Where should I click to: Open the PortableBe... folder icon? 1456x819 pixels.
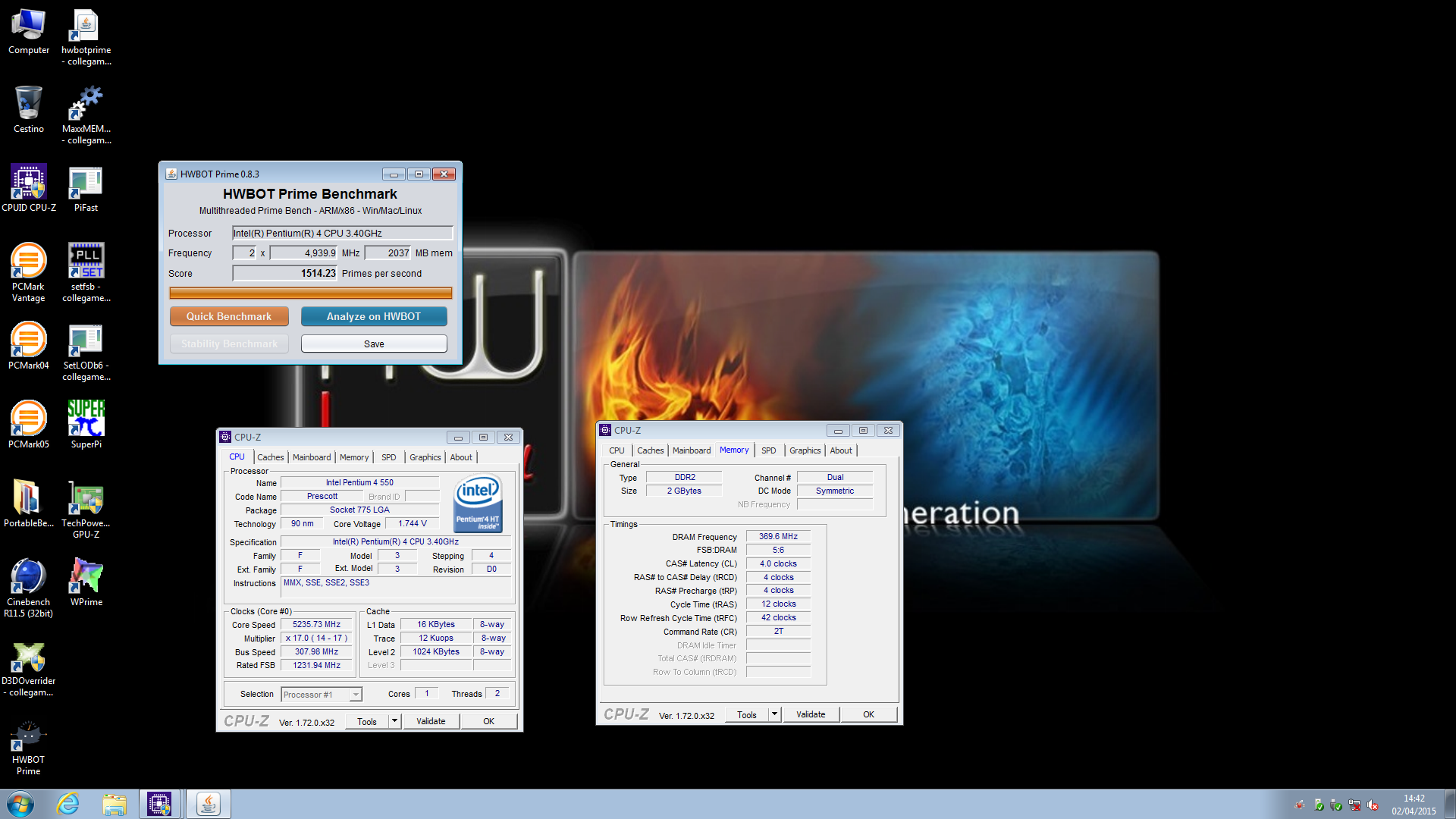[x=29, y=504]
